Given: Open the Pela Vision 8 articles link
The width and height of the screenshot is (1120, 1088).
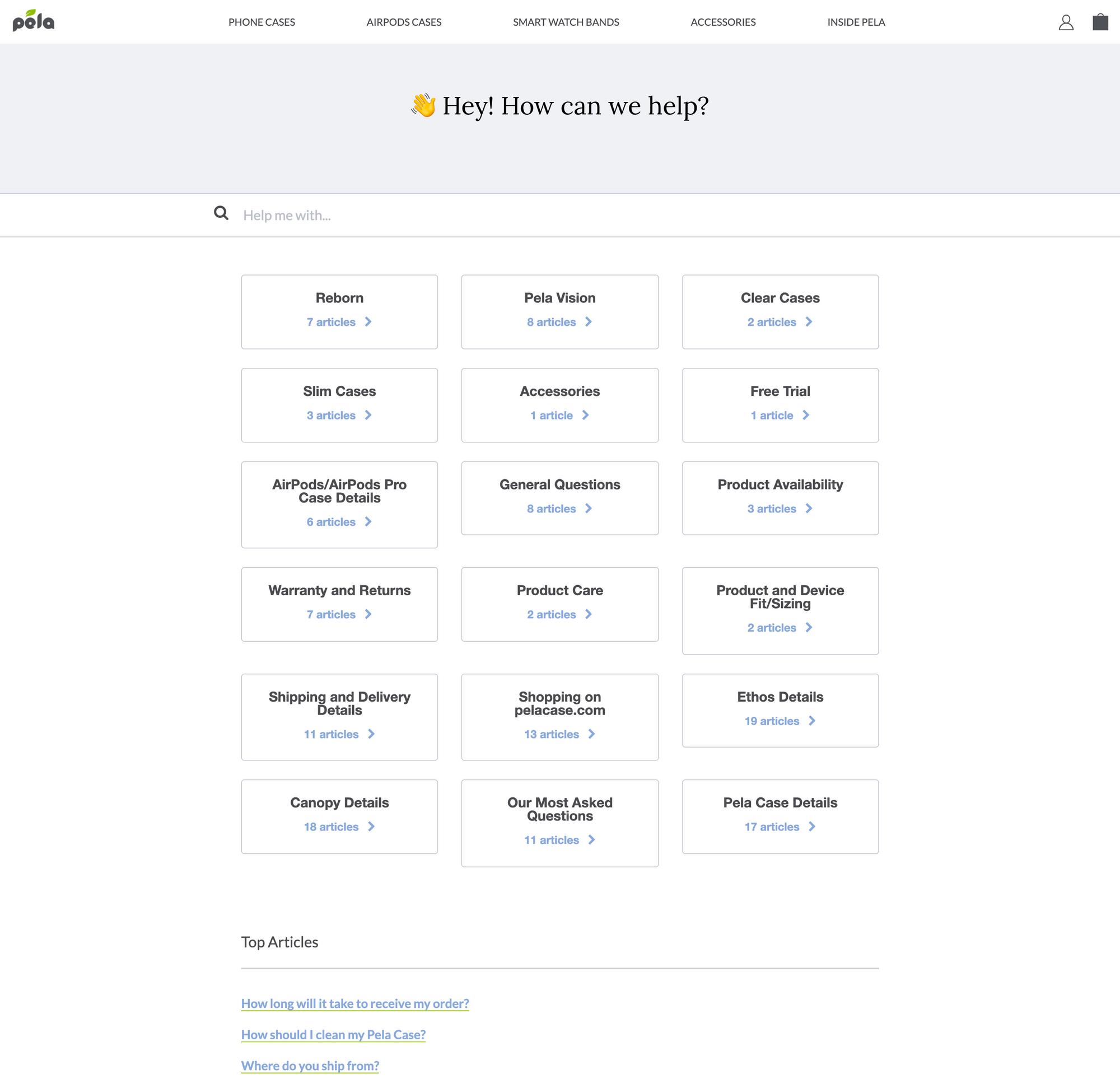Looking at the screenshot, I should pos(552,323).
